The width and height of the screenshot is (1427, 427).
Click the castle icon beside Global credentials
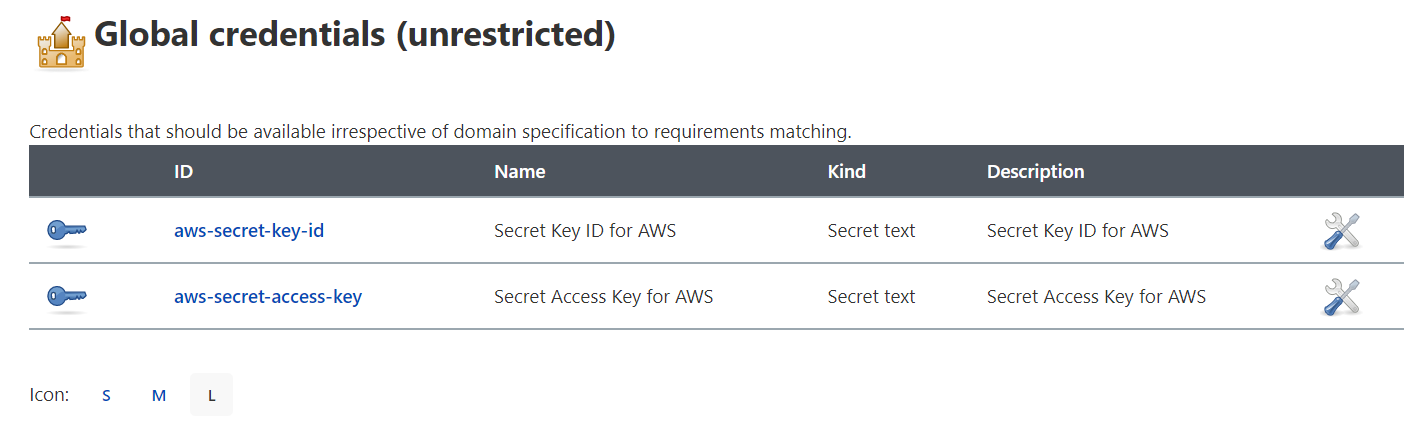tap(61, 43)
